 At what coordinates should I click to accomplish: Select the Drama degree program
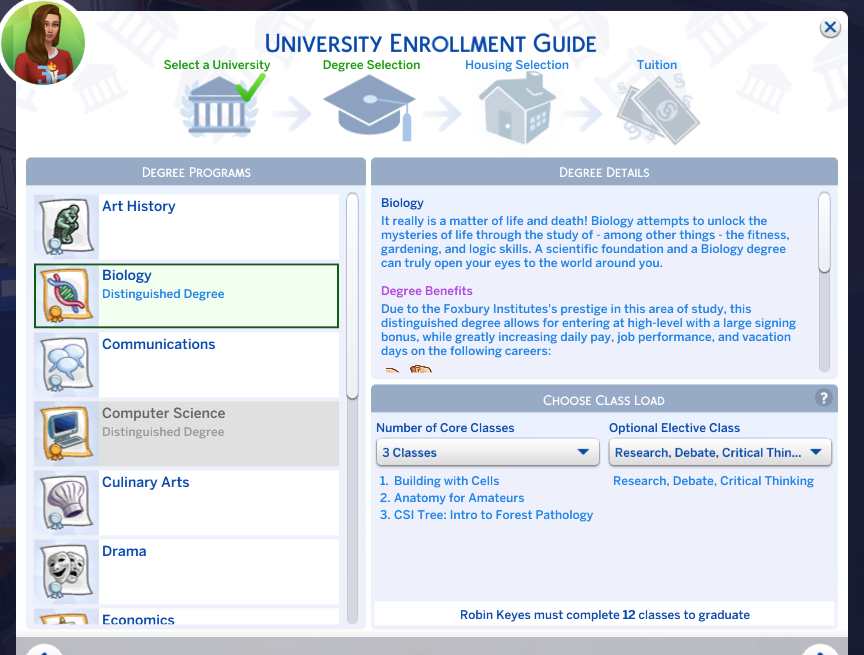pos(187,571)
